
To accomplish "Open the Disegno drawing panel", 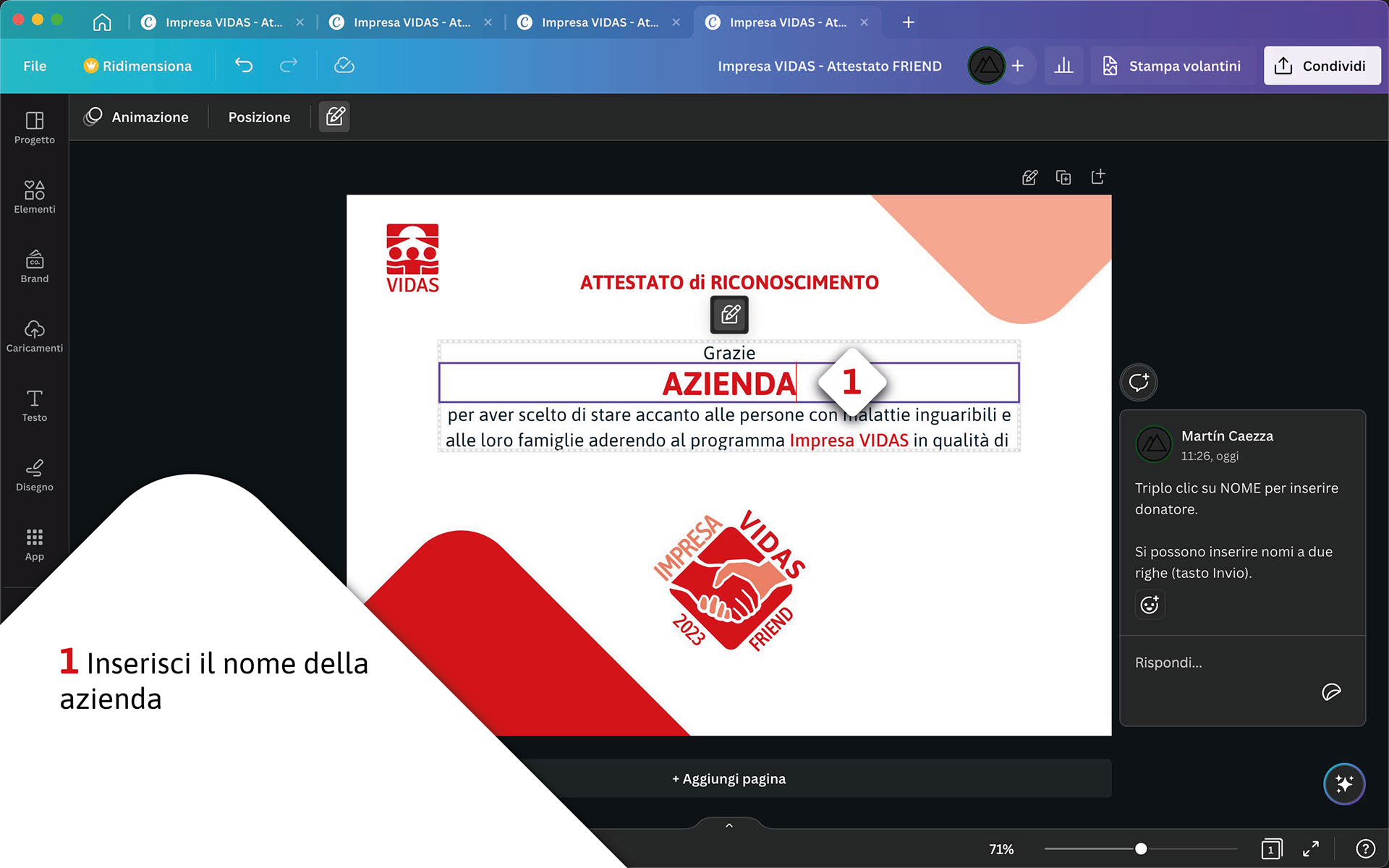I will click(x=34, y=475).
